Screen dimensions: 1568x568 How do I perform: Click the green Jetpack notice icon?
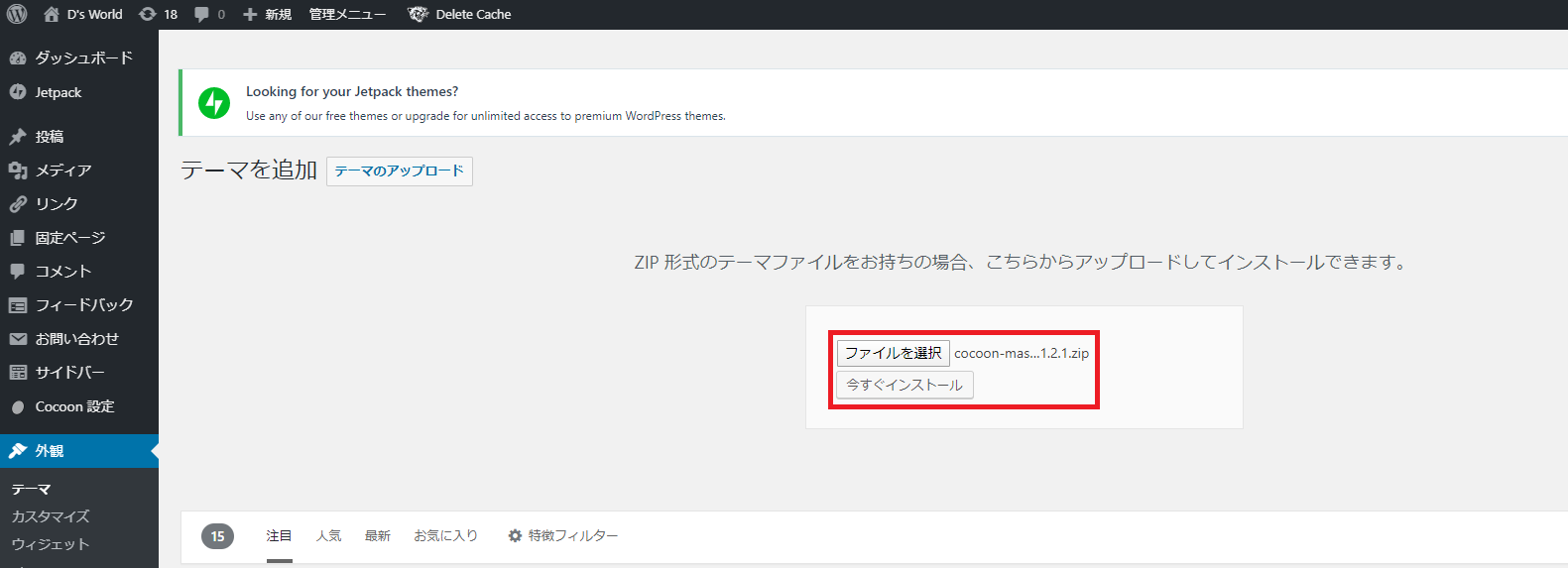click(214, 103)
